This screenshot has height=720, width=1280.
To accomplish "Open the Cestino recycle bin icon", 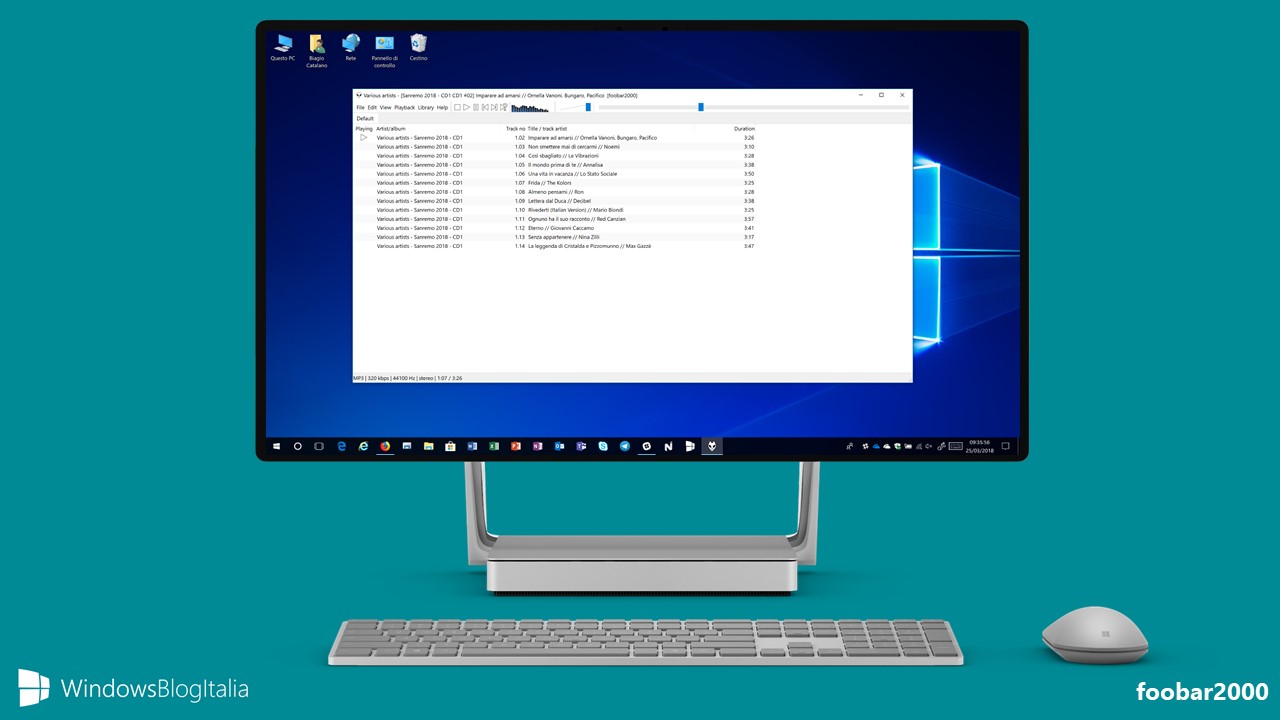I will coord(419,48).
